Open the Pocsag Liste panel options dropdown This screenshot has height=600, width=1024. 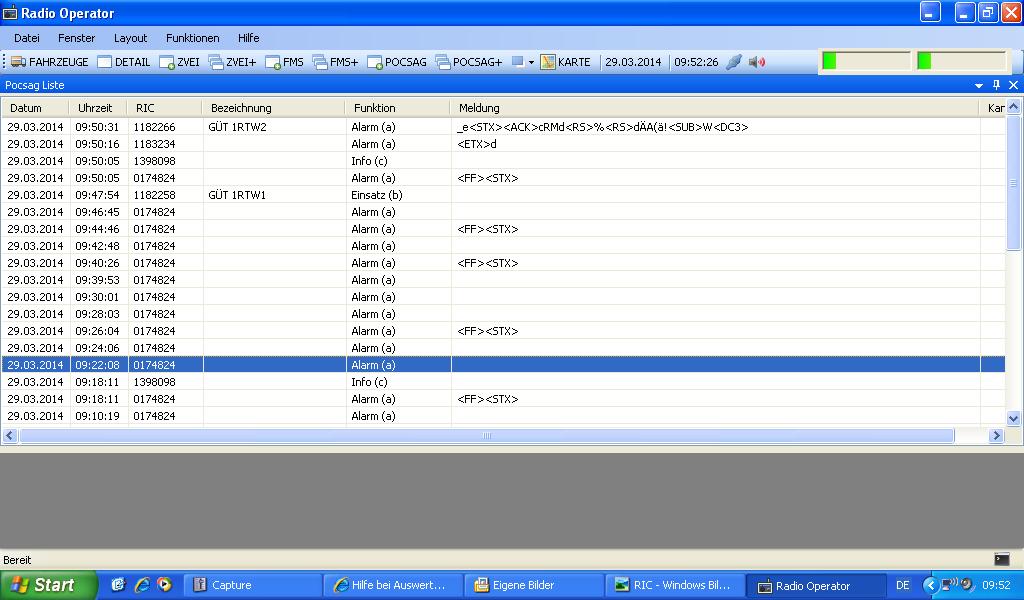pos(979,85)
